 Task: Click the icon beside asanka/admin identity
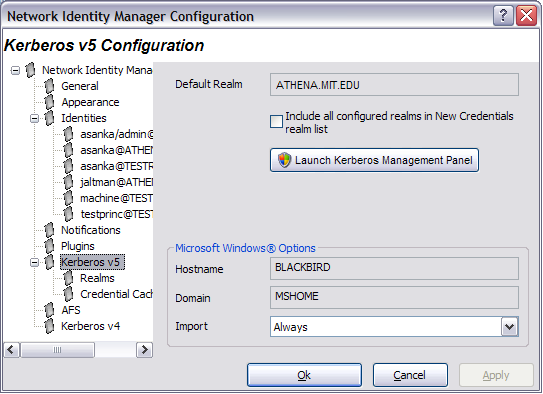coord(69,134)
